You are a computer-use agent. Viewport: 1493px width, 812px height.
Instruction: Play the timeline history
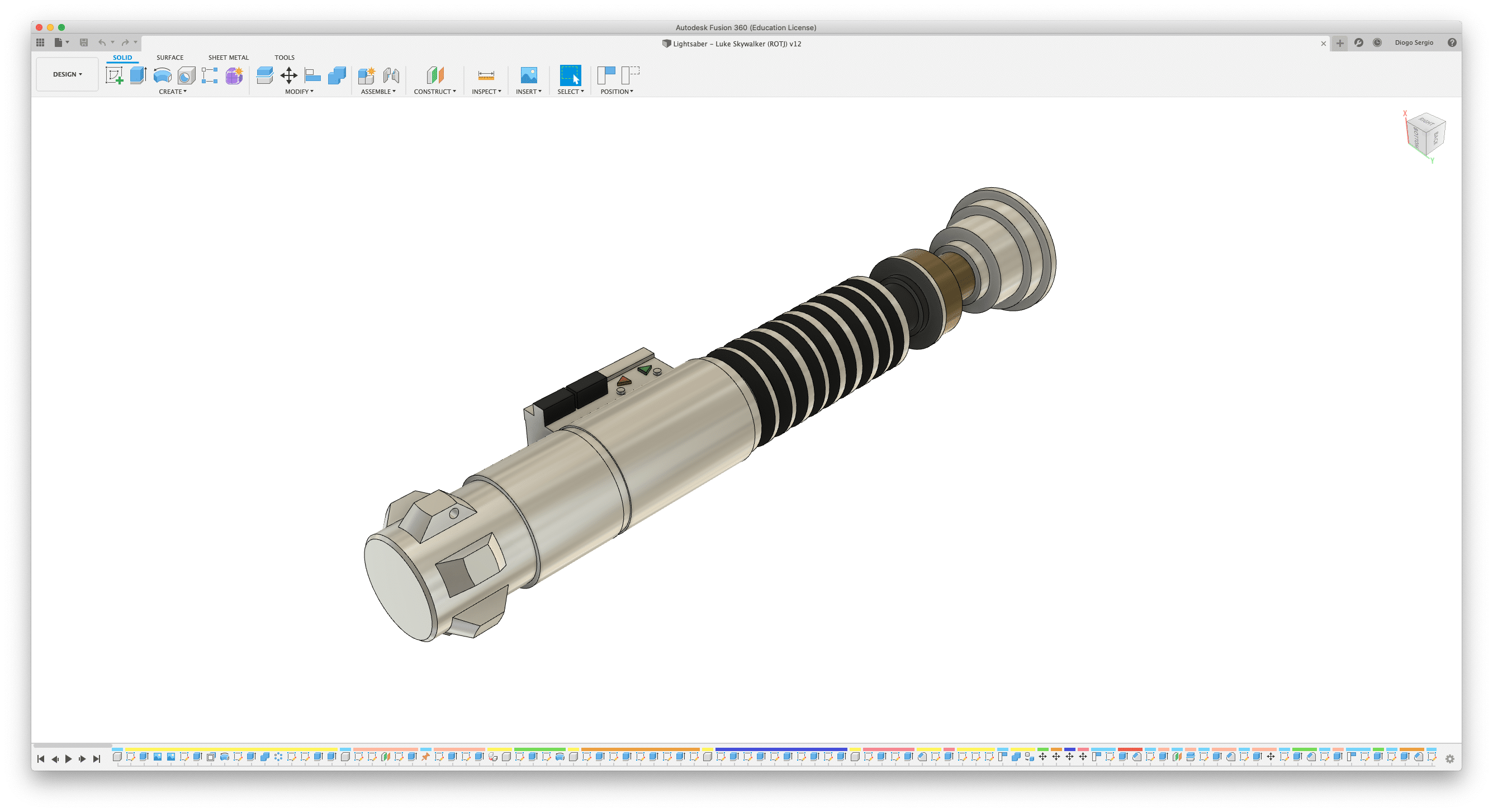tap(68, 759)
